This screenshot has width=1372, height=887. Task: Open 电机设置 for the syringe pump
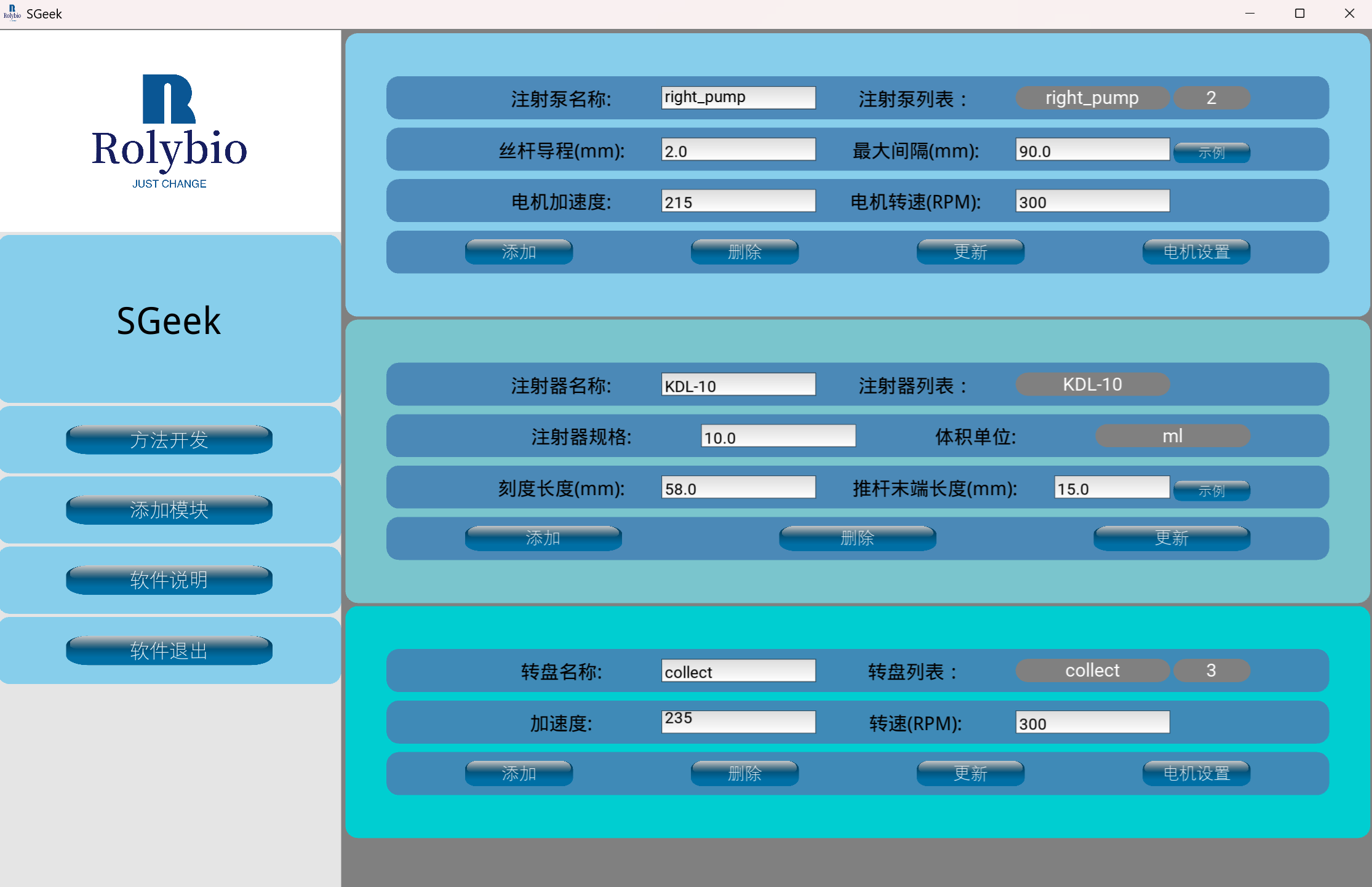tap(1196, 252)
